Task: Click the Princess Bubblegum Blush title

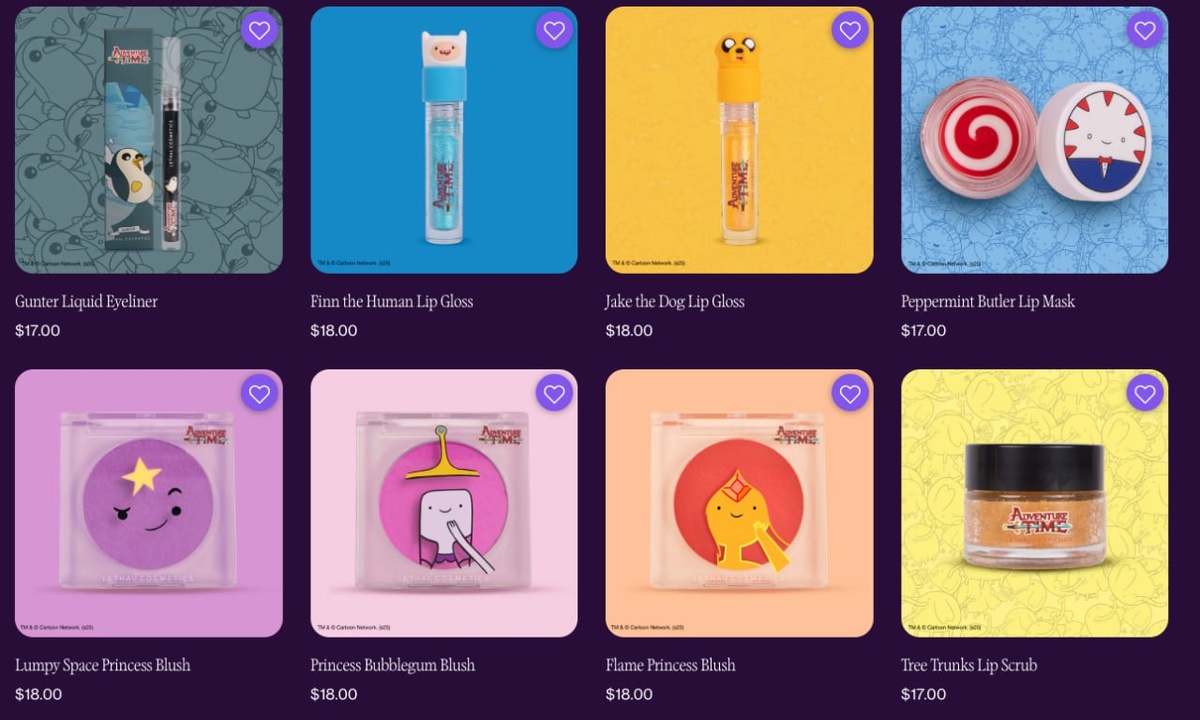Action: pos(393,665)
